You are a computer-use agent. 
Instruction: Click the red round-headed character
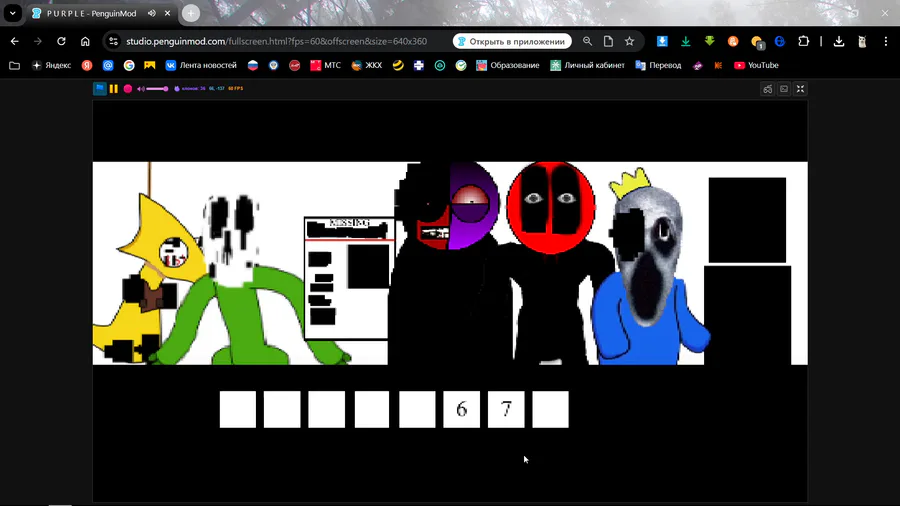(x=551, y=264)
